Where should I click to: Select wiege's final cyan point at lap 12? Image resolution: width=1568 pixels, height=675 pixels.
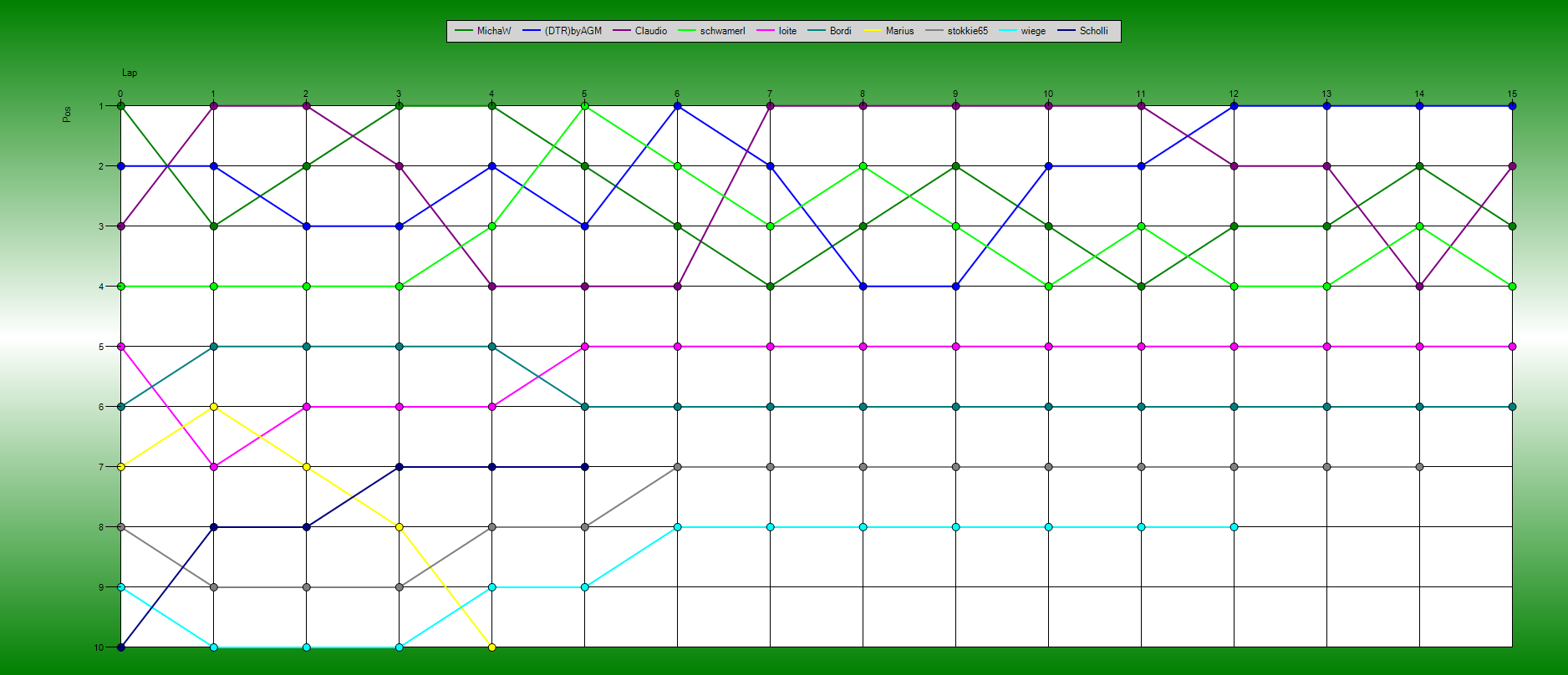tap(1234, 527)
